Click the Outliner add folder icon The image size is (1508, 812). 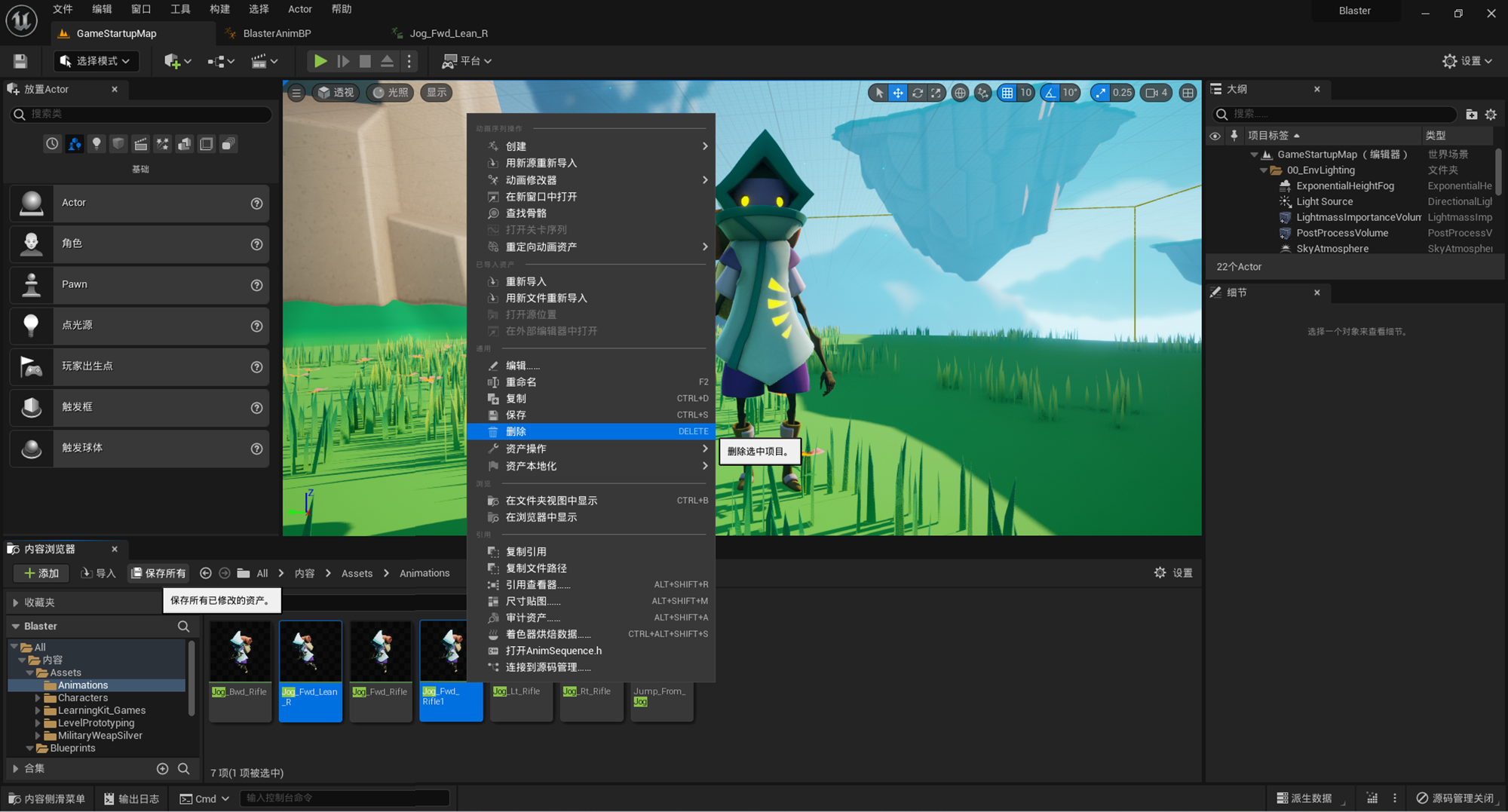click(1471, 115)
